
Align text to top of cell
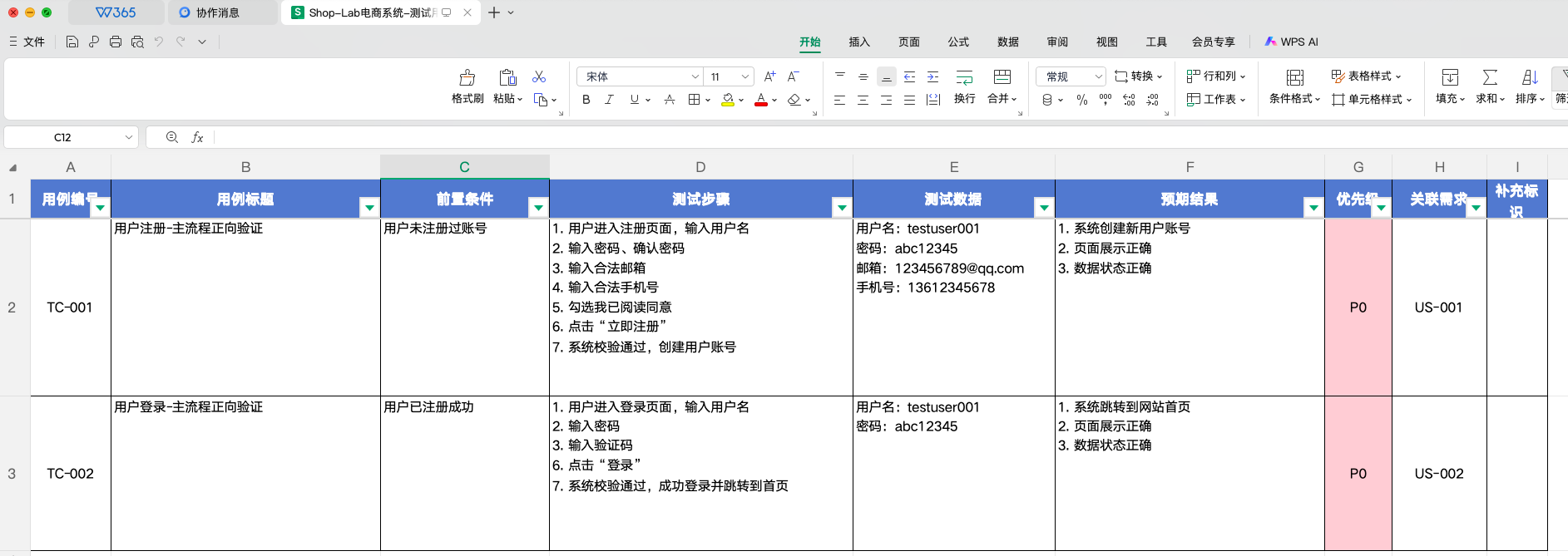pyautogui.click(x=840, y=76)
